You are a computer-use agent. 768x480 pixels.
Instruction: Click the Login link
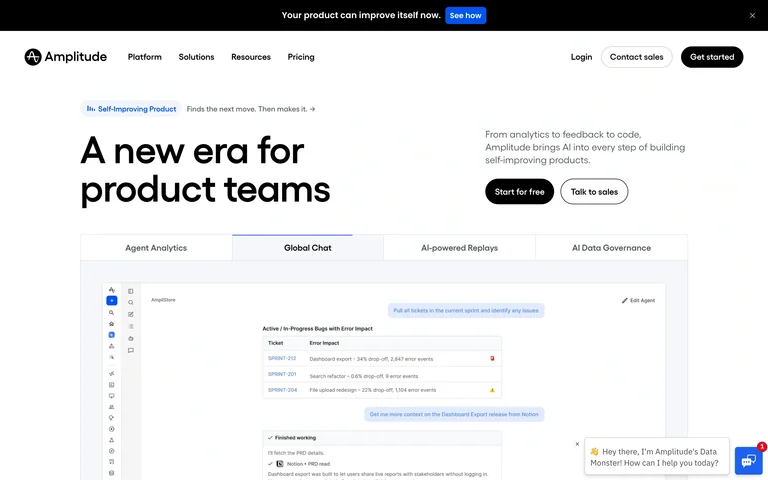tap(581, 57)
